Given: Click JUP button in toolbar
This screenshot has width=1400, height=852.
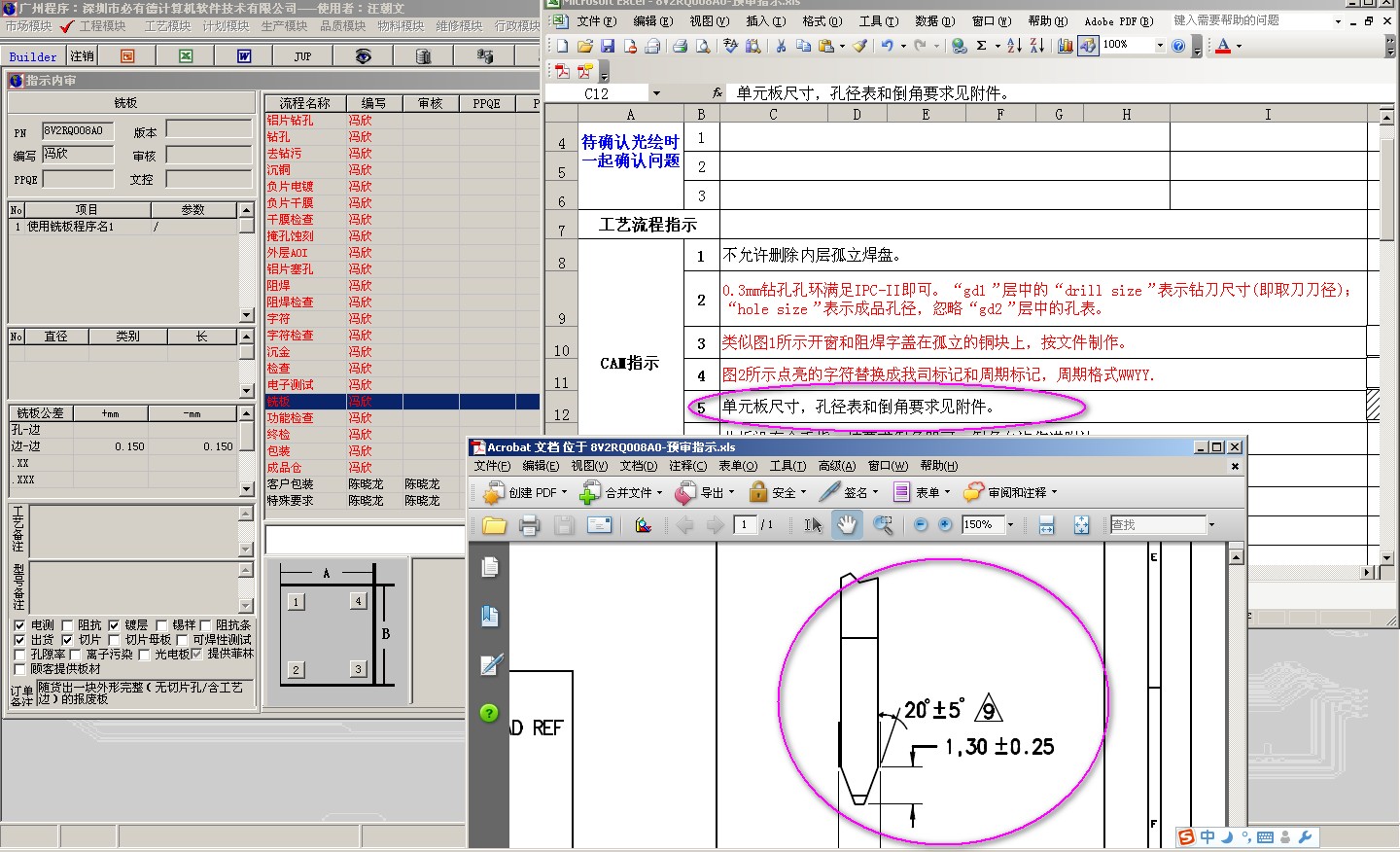Looking at the screenshot, I should tap(303, 56).
